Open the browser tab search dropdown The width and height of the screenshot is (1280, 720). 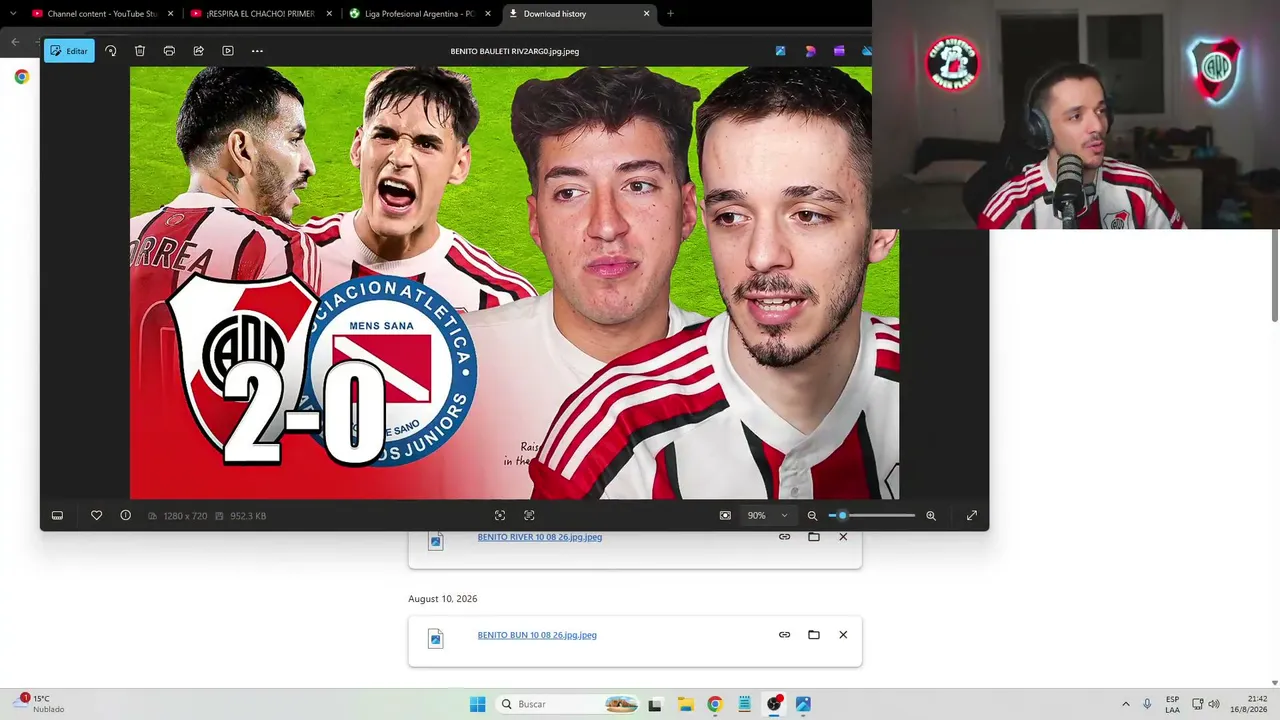[13, 14]
